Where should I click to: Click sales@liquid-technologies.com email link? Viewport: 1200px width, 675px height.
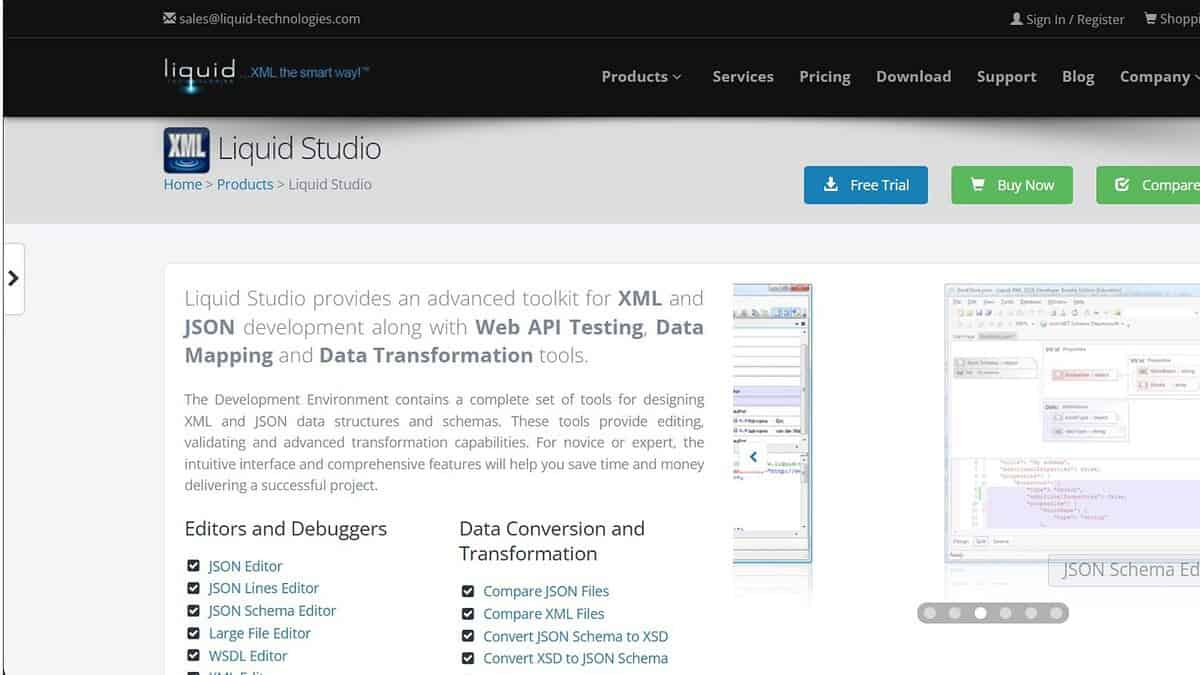click(270, 19)
